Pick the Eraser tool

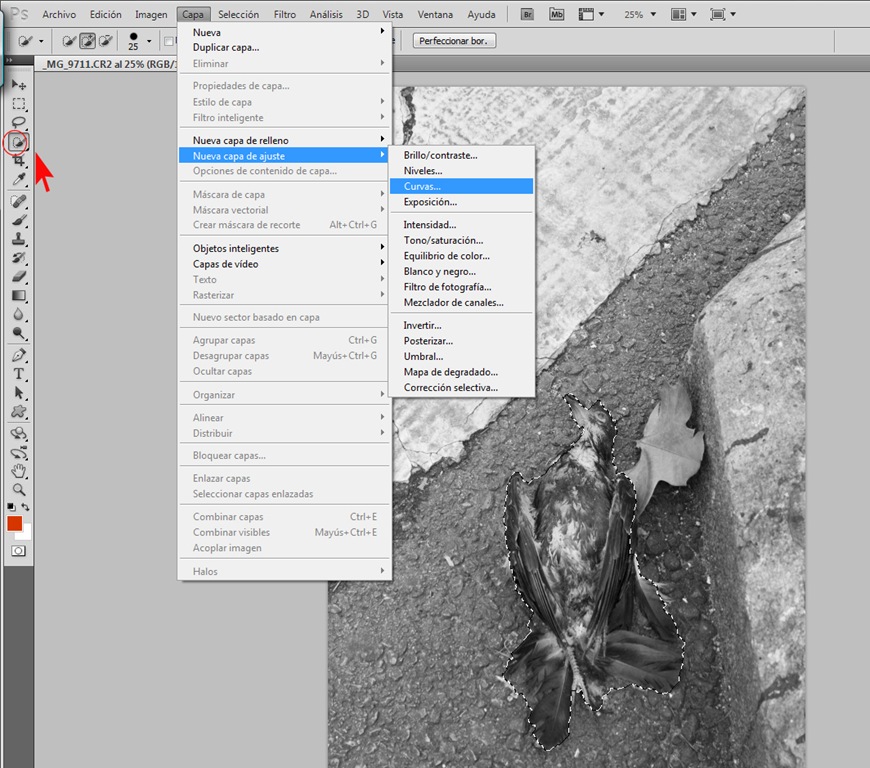click(x=18, y=276)
